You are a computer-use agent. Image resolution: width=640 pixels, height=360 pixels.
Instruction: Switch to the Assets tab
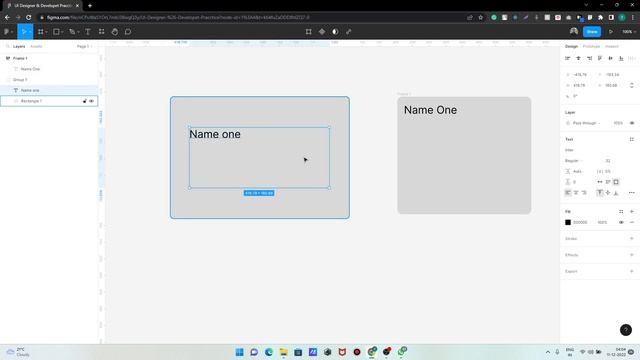36,47
